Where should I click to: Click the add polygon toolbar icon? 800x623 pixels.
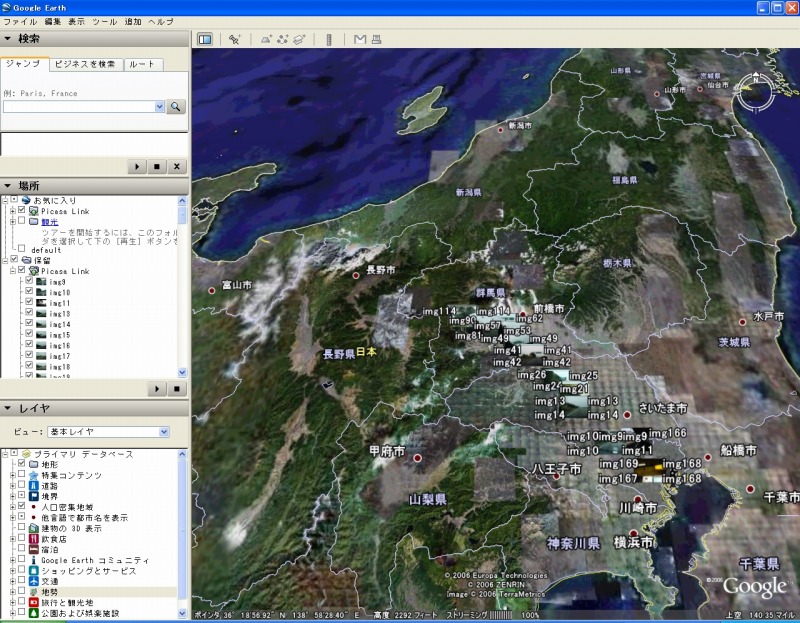click(x=266, y=40)
